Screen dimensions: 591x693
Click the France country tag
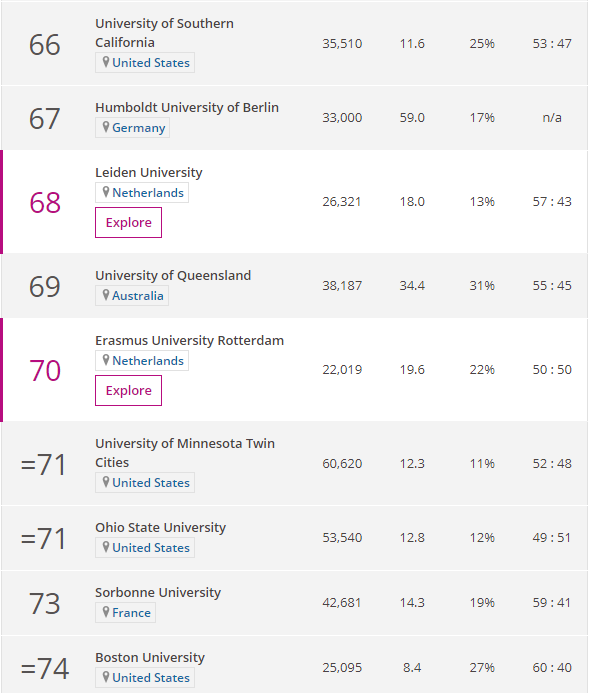point(126,613)
